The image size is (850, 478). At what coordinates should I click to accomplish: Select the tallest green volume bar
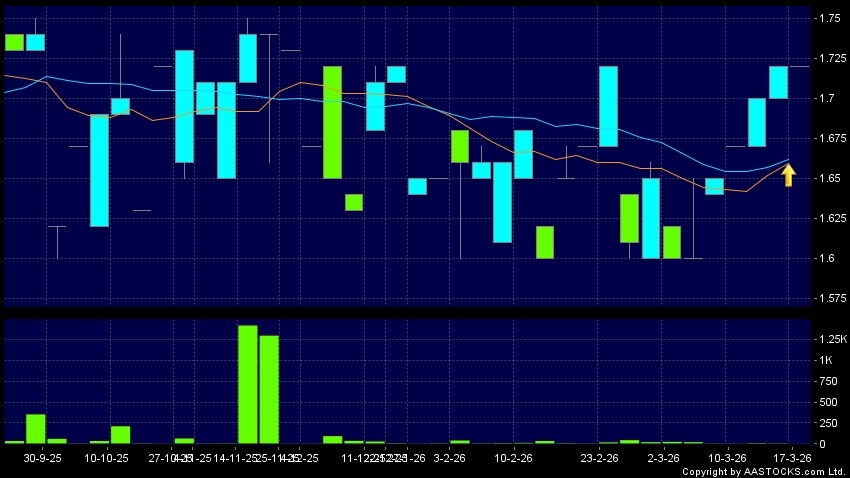tap(248, 384)
